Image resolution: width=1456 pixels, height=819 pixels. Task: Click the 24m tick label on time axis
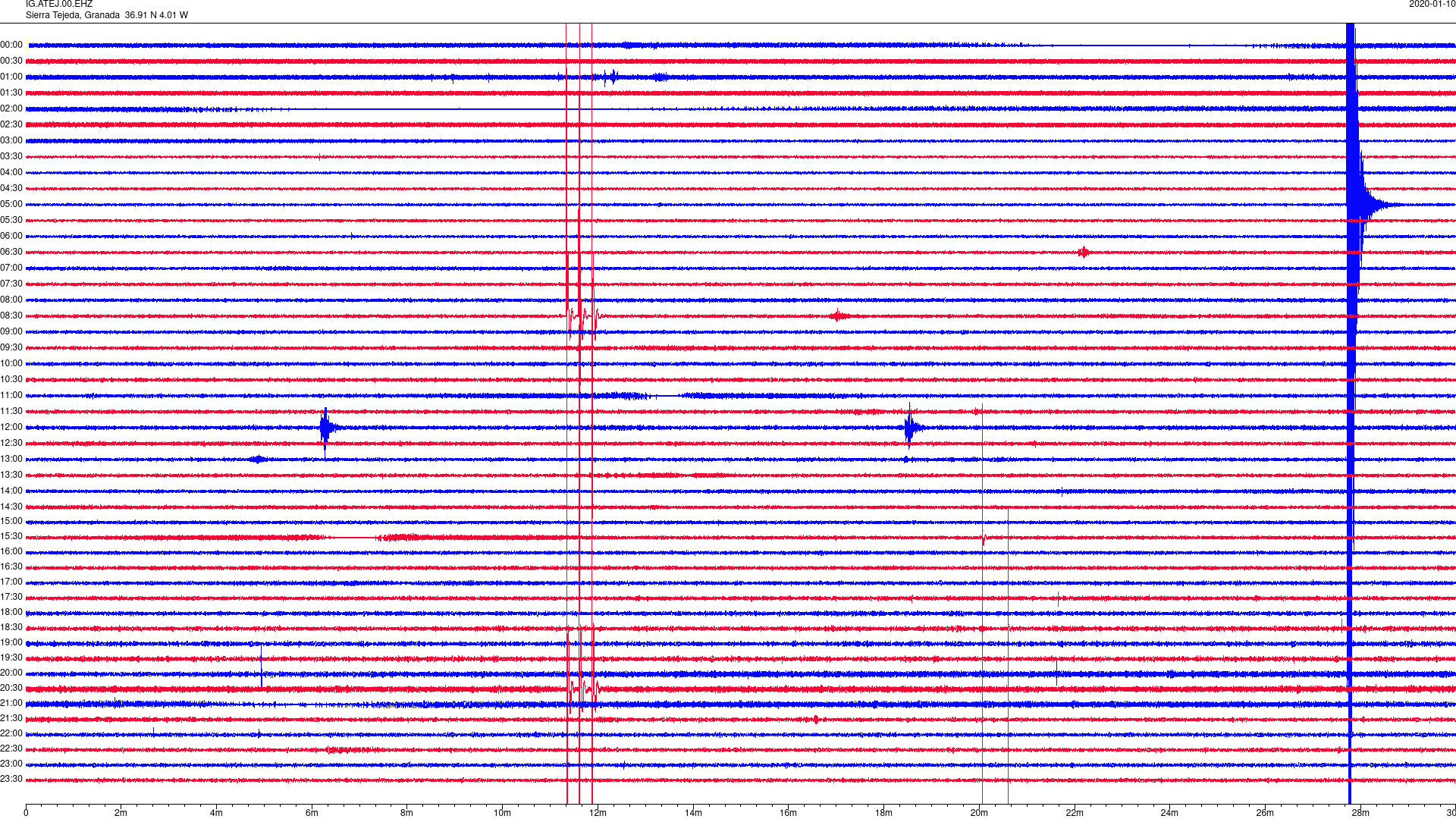point(1169,813)
